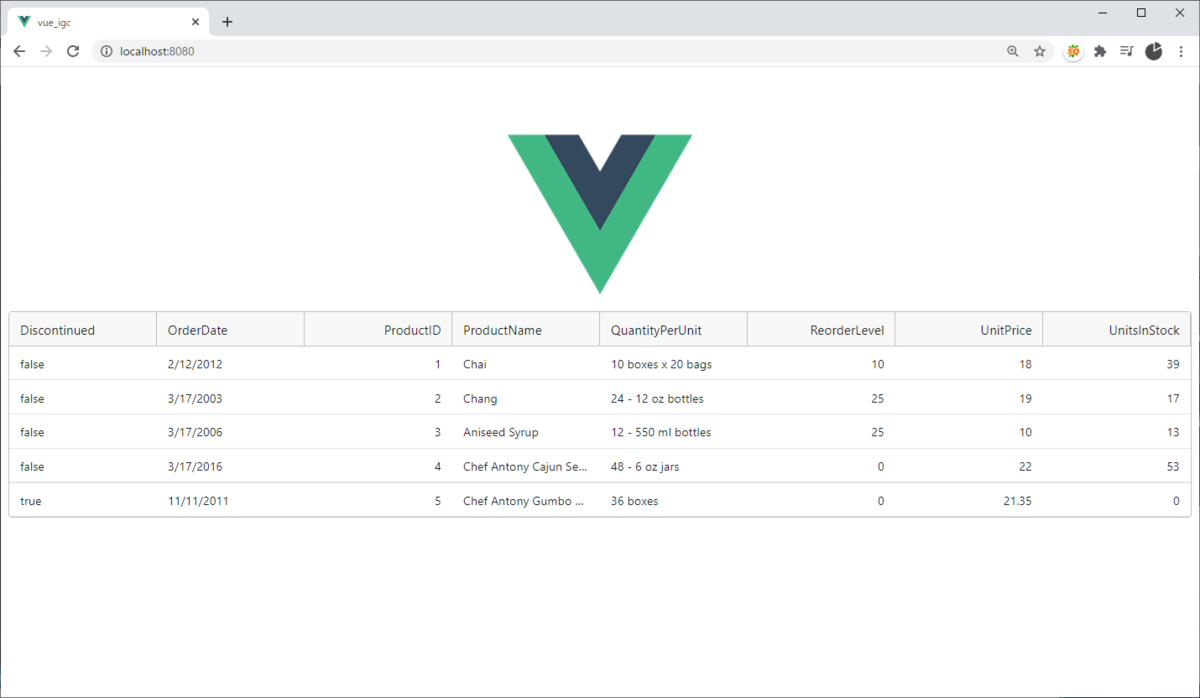Click the unit price 21.35 cell

[969, 500]
